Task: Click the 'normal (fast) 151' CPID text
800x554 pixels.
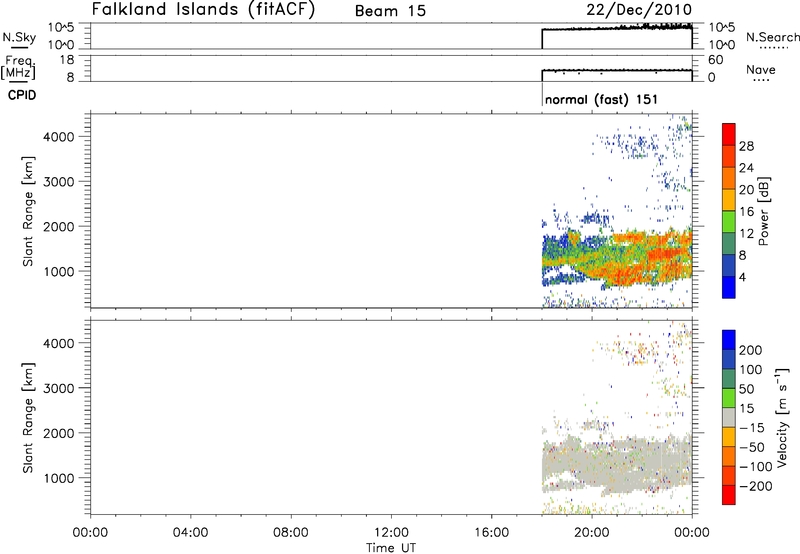Action: click(x=601, y=99)
